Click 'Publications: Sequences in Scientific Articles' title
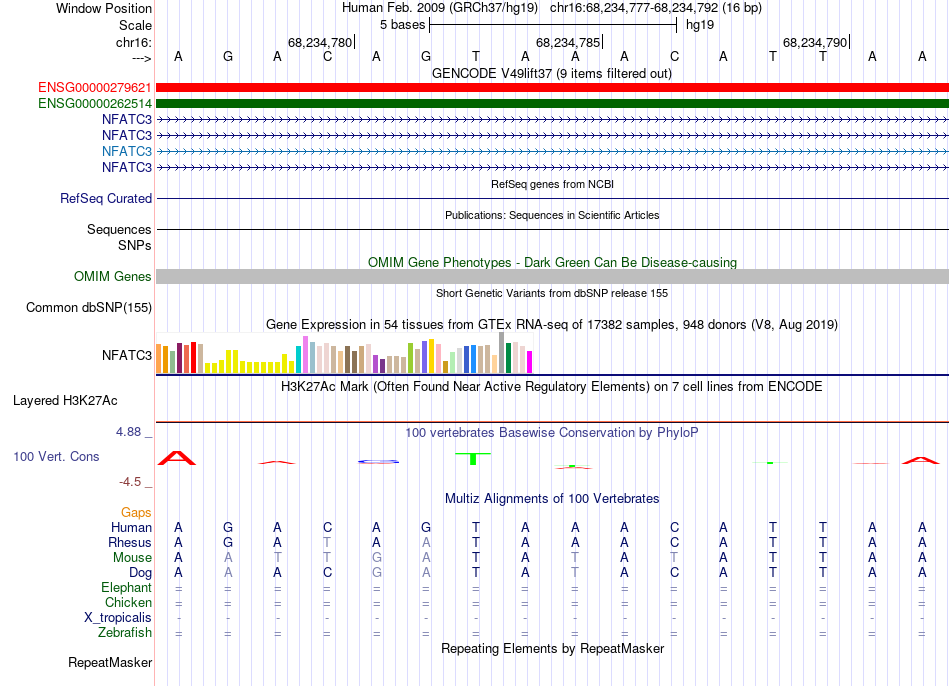This screenshot has width=950, height=686. pyautogui.click(x=552, y=215)
